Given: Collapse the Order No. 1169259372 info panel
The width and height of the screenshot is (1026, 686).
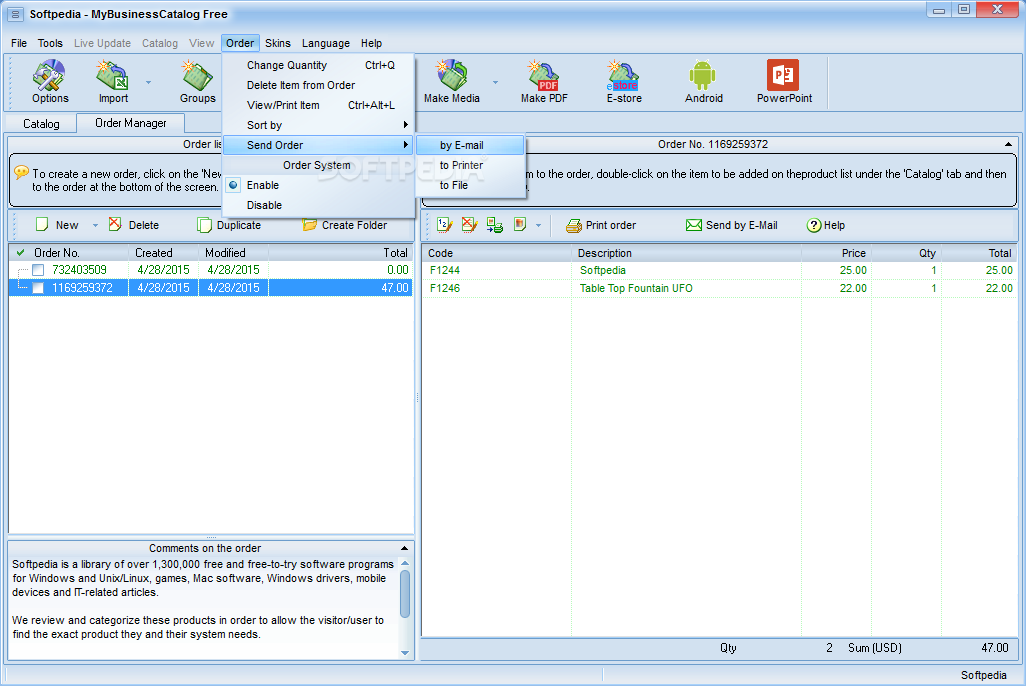Looking at the screenshot, I should coord(1008,144).
